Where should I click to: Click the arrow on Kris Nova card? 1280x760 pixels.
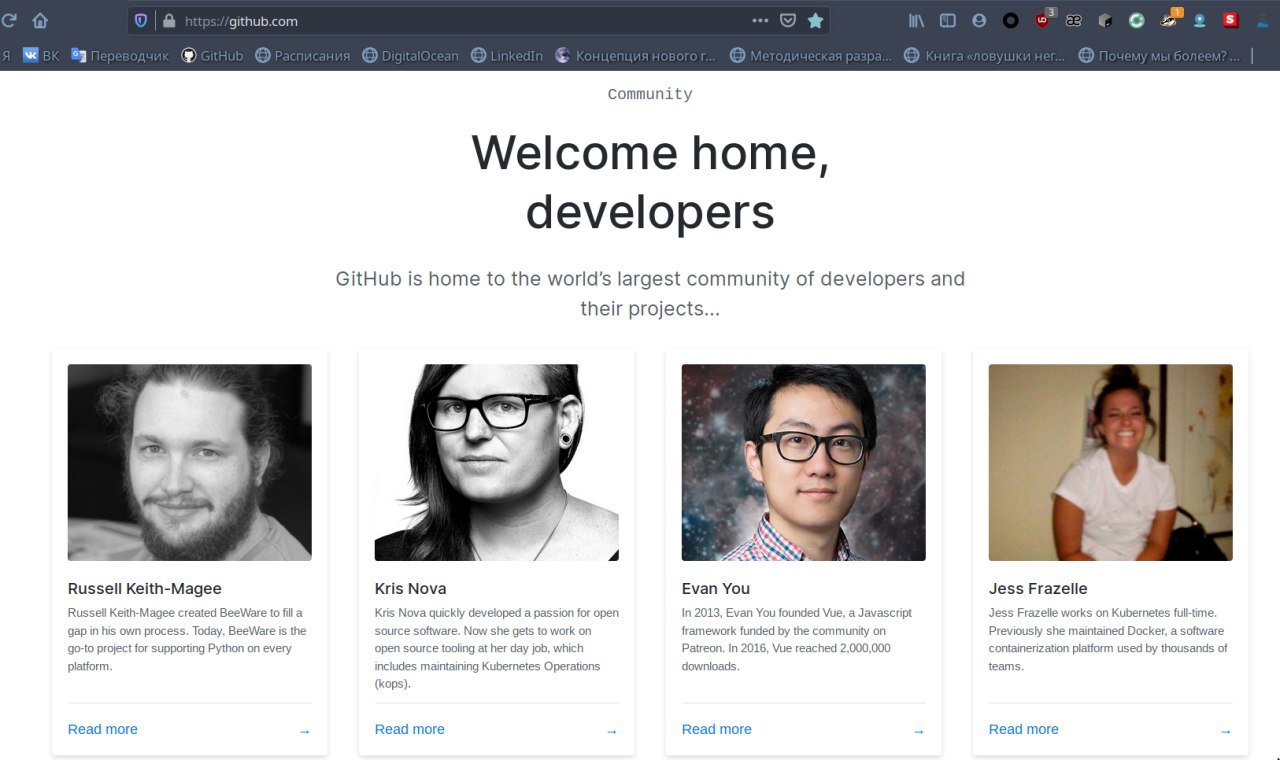click(611, 731)
